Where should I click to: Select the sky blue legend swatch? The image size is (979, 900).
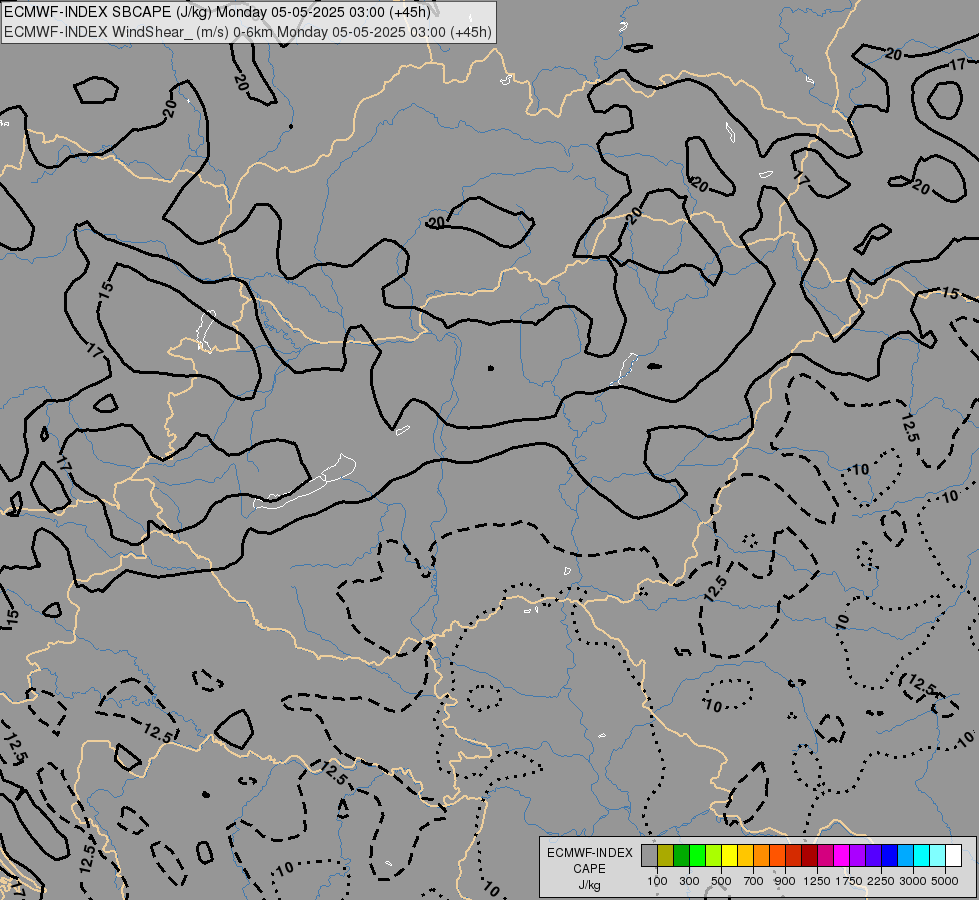(x=905, y=855)
